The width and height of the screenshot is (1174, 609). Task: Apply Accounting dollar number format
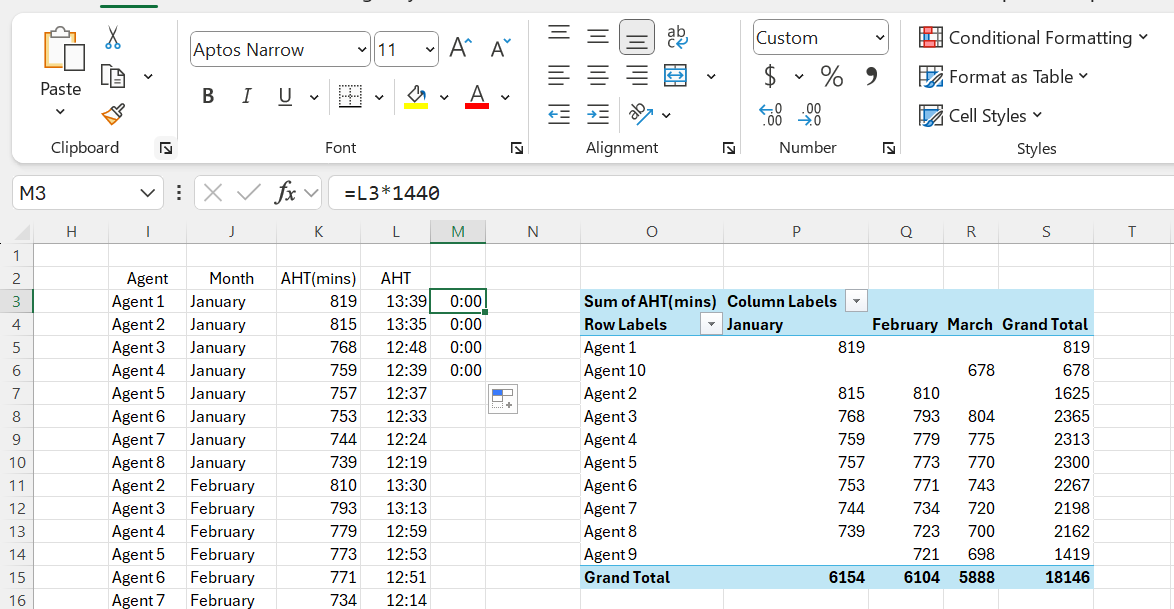(770, 76)
